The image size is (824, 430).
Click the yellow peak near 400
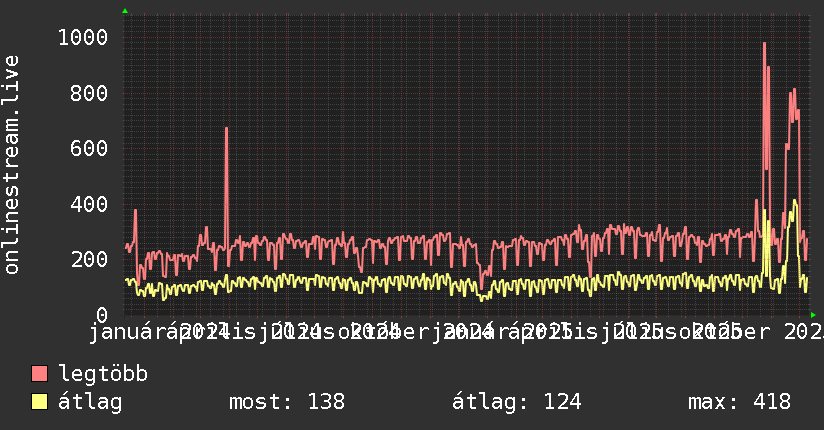795,201
